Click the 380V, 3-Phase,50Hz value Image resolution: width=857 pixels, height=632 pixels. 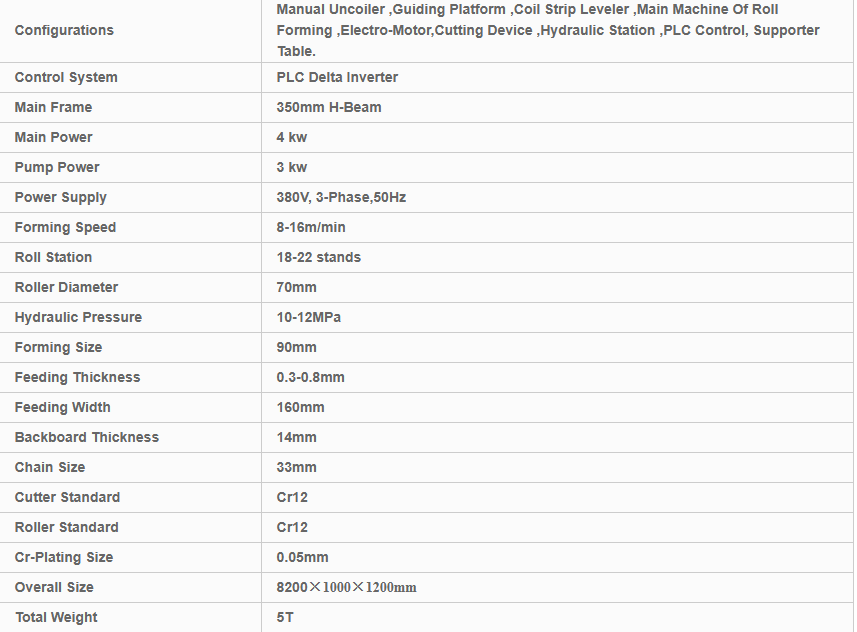pos(341,197)
